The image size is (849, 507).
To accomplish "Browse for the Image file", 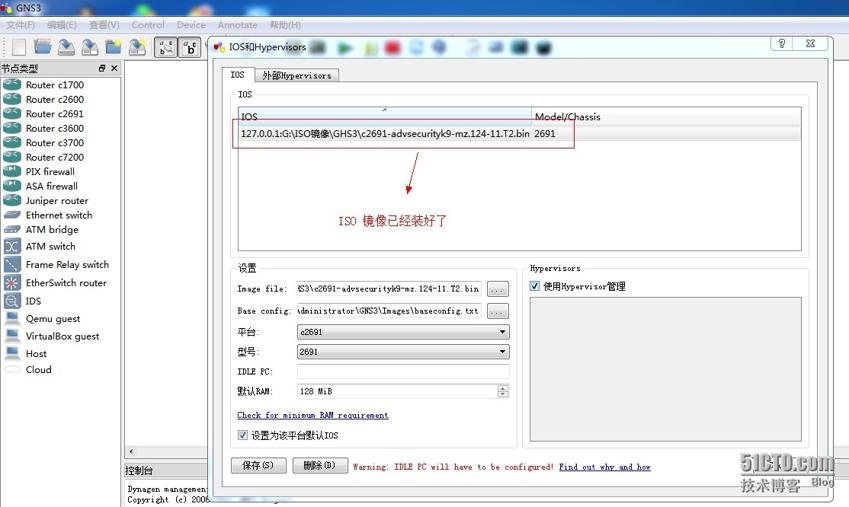I will [x=498, y=289].
